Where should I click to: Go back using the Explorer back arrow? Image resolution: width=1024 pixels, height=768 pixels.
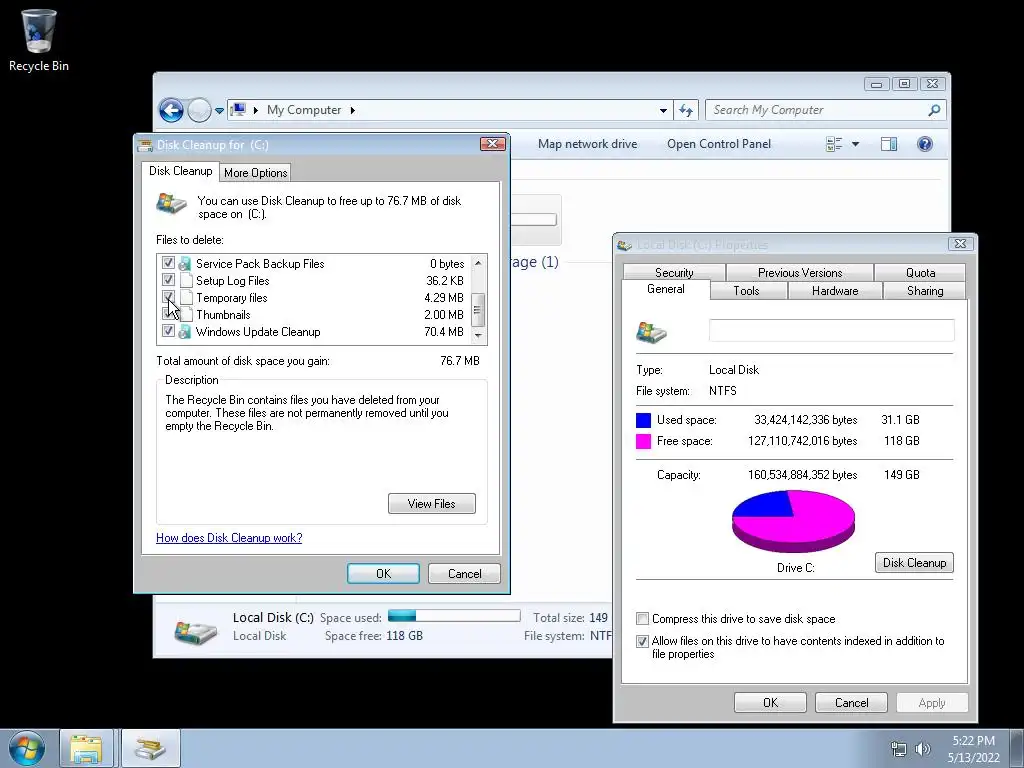(x=171, y=110)
